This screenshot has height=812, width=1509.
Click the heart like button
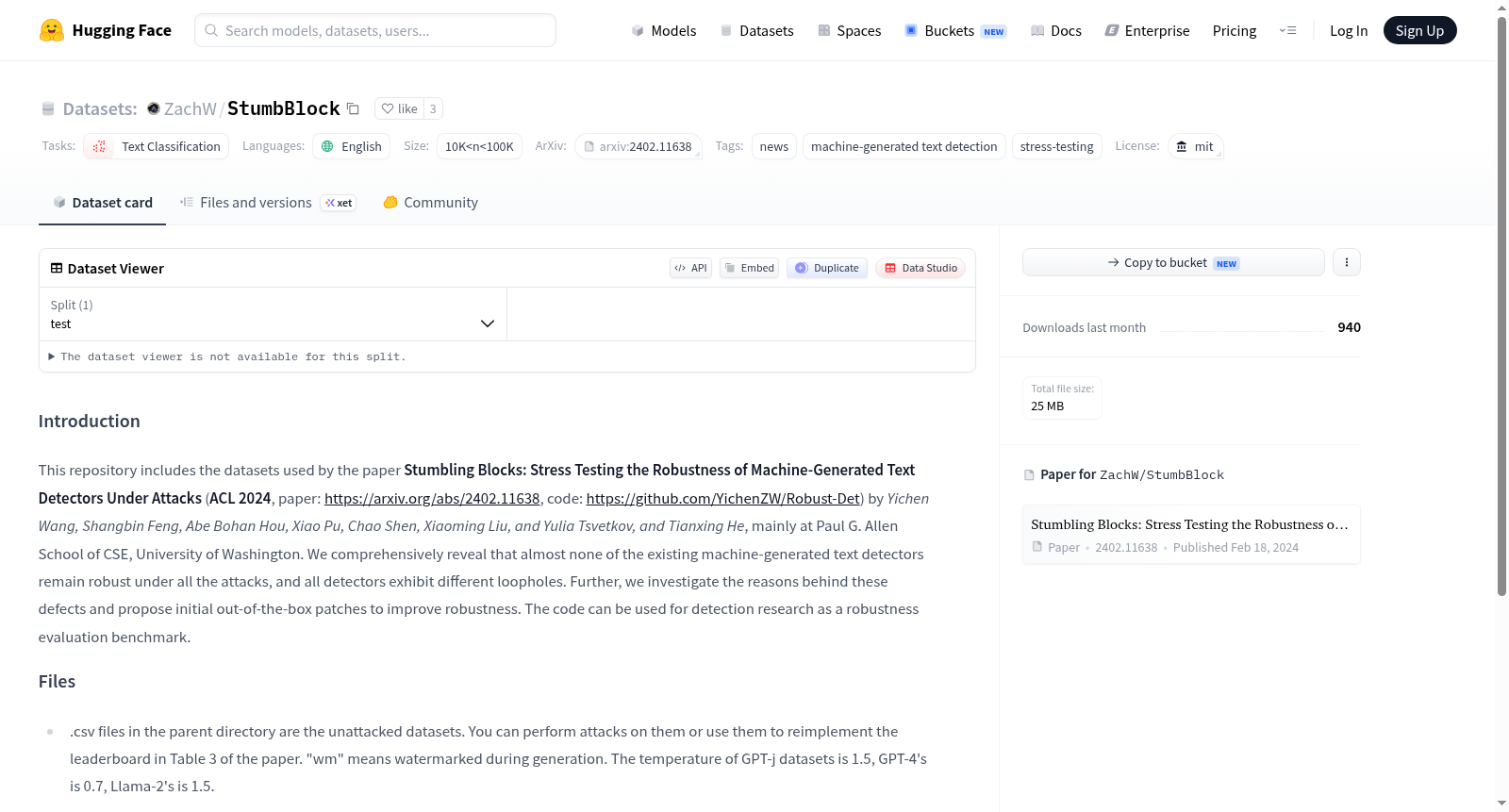(x=399, y=108)
